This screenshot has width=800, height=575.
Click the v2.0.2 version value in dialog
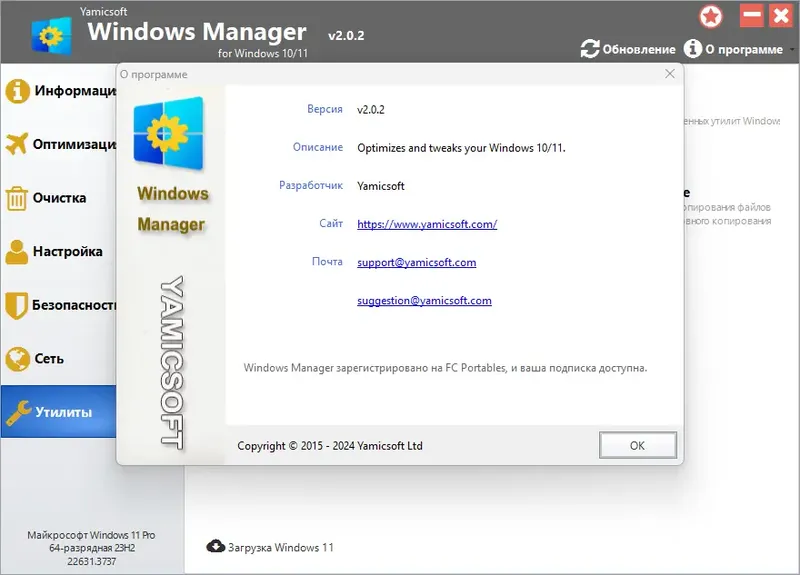click(371, 110)
